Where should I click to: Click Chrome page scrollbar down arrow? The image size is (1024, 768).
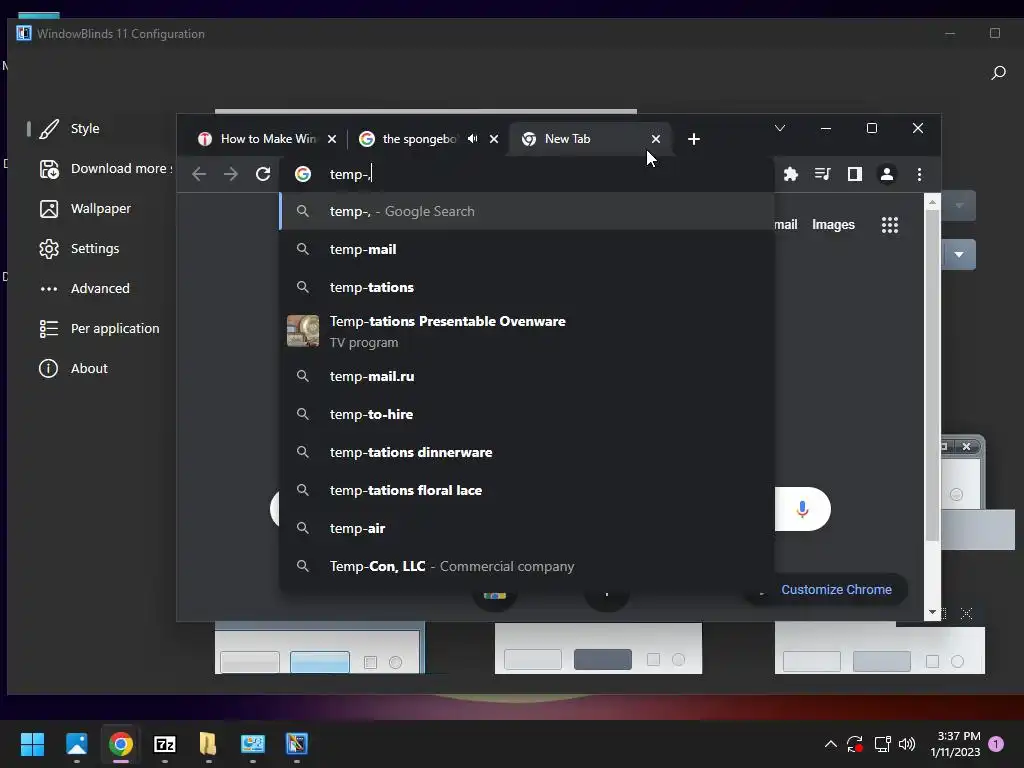[x=932, y=613]
